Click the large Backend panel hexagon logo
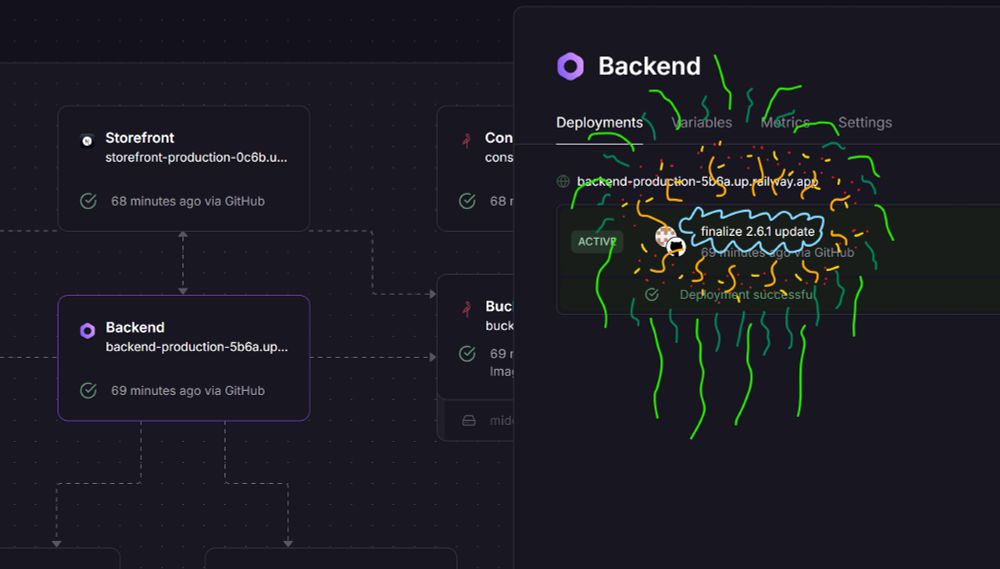Viewport: 1000px width, 569px height. [x=570, y=66]
